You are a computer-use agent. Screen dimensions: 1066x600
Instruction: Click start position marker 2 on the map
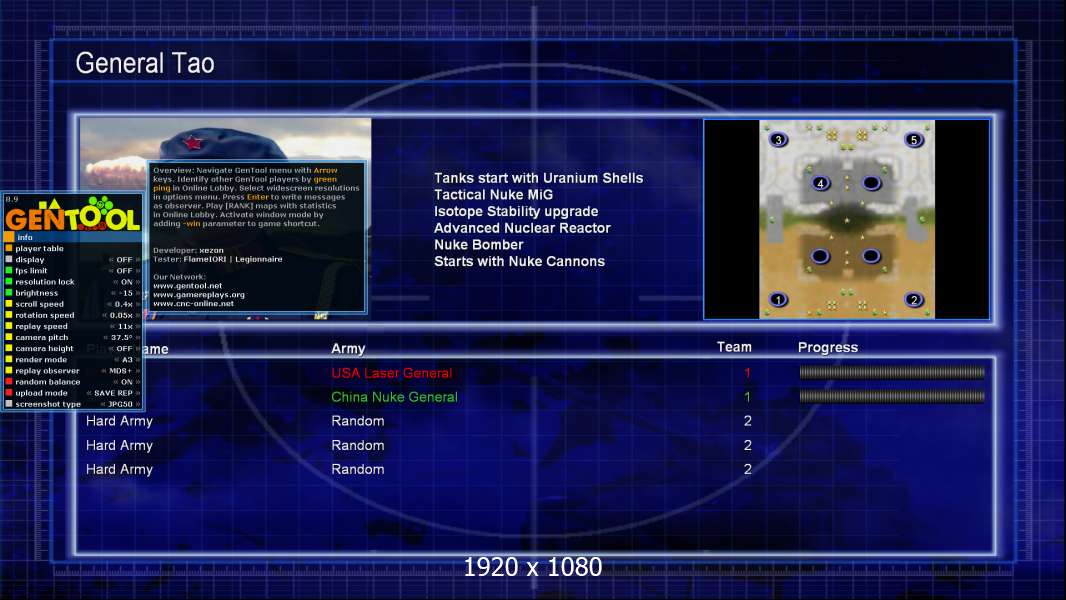pos(914,300)
